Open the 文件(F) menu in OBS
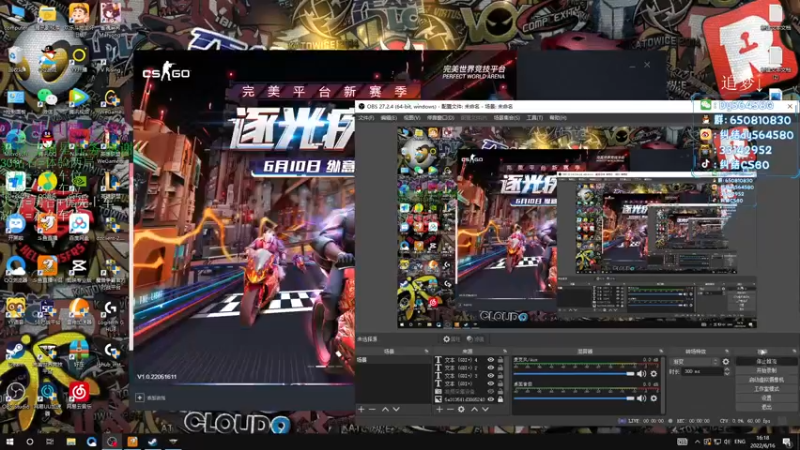The height and width of the screenshot is (450, 800). click(x=366, y=118)
